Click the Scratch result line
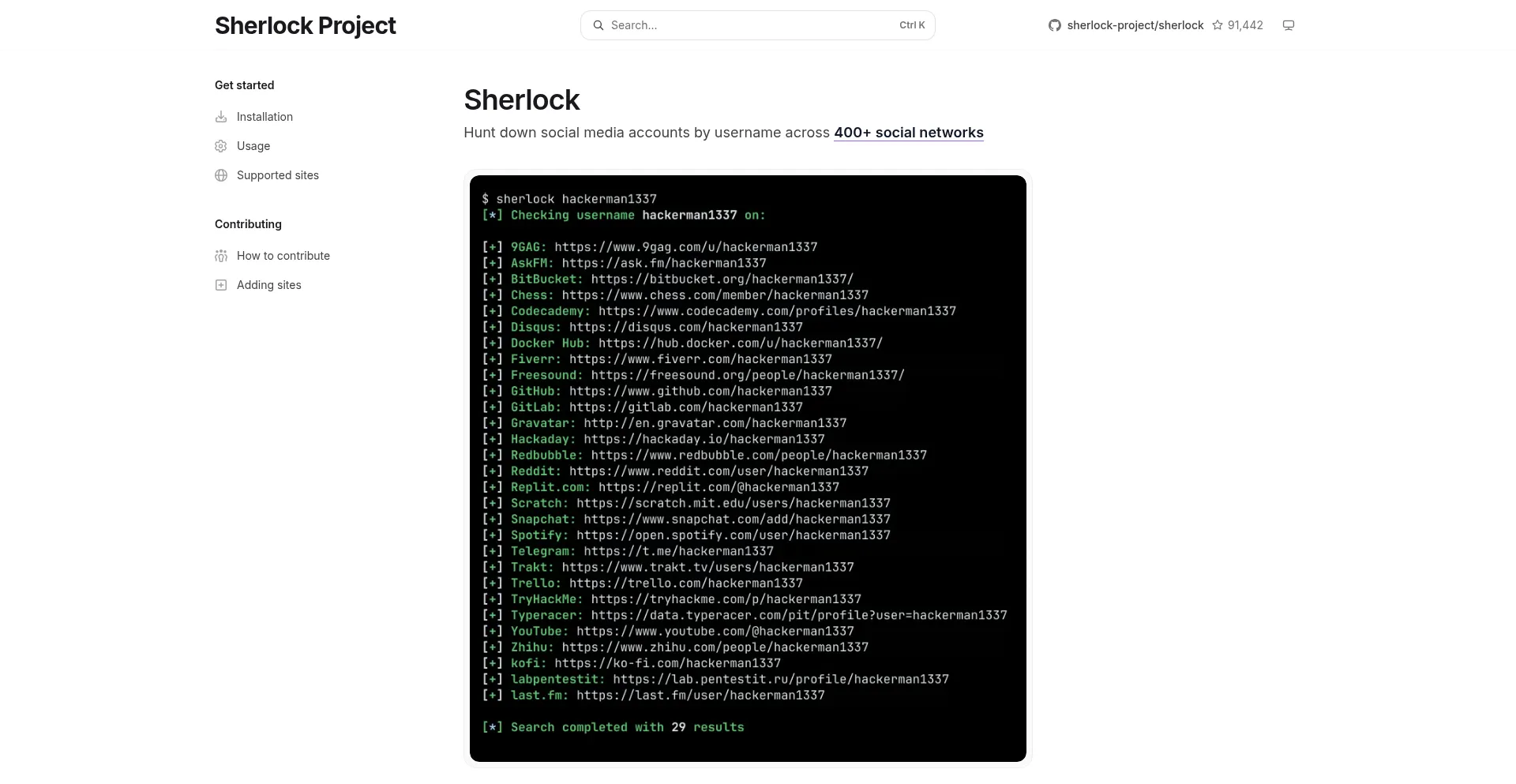Image resolution: width=1516 pixels, height=784 pixels. 686,503
